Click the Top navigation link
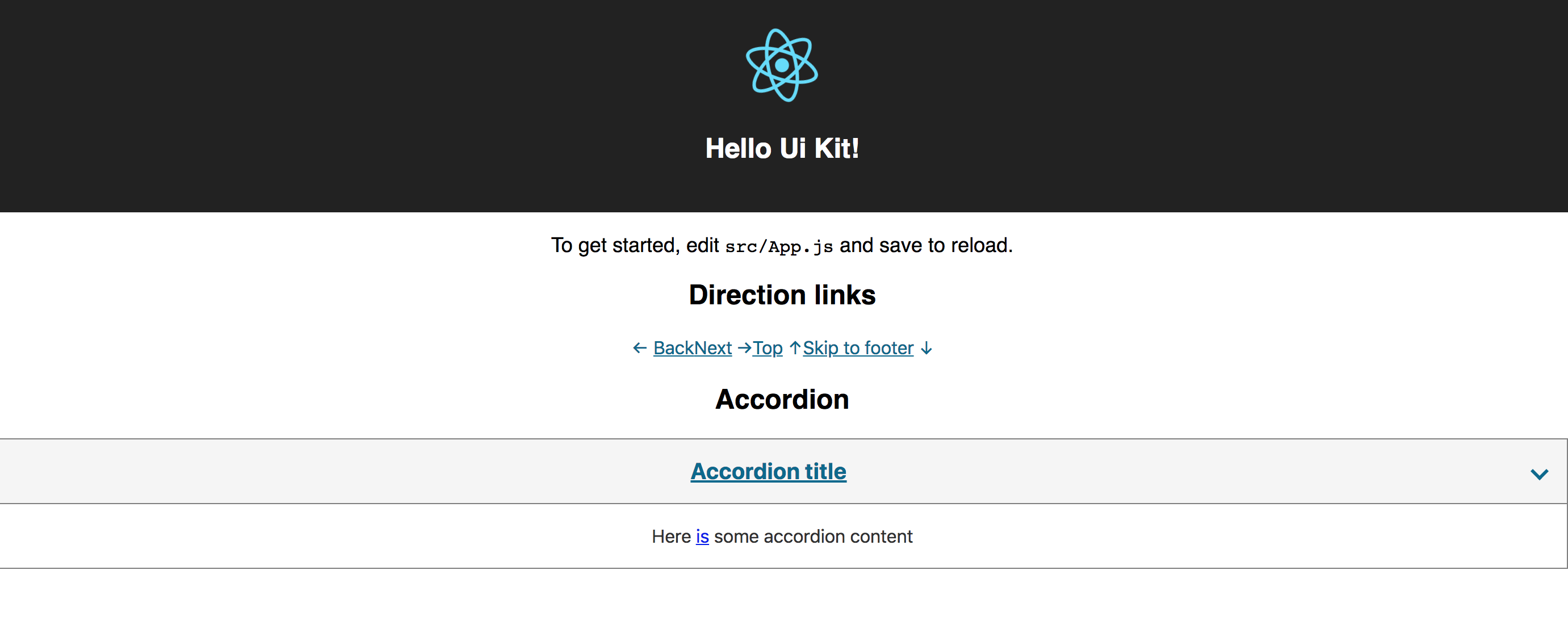The image size is (1568, 637). (x=767, y=347)
